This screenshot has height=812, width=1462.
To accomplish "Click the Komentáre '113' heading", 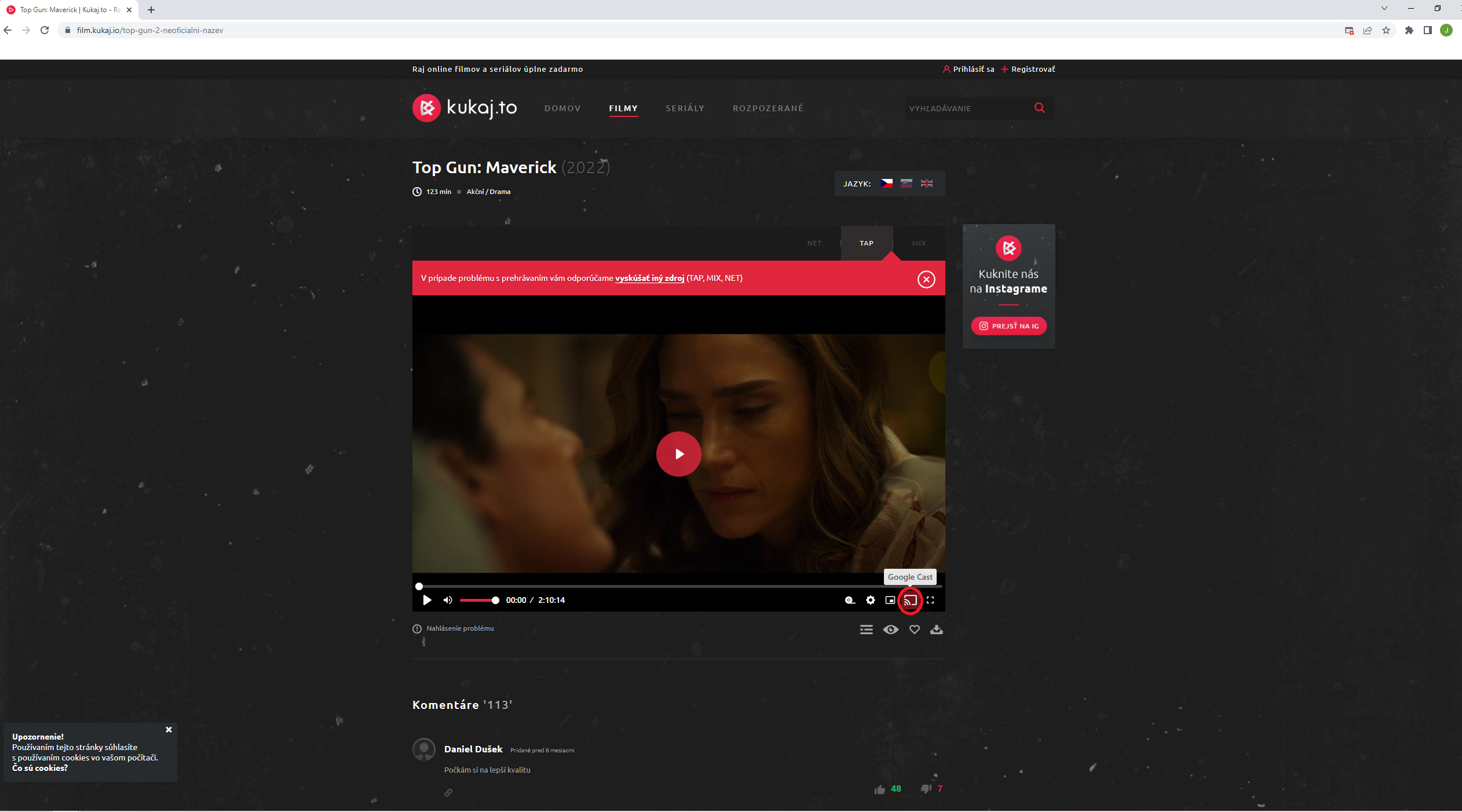I will point(462,705).
